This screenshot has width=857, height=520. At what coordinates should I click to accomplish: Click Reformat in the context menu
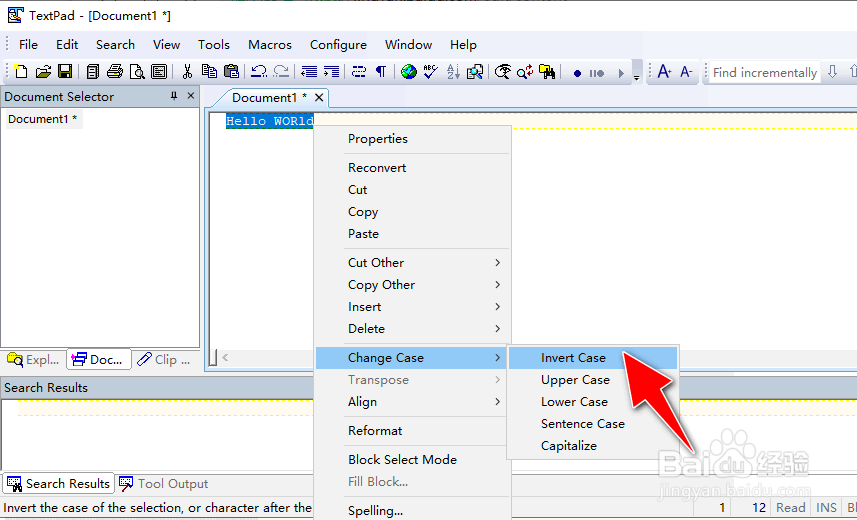pyautogui.click(x=413, y=430)
